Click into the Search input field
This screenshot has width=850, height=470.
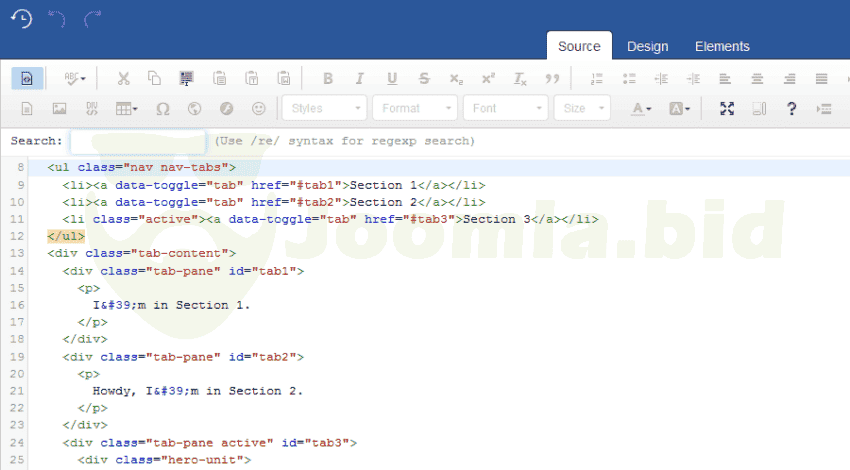pyautogui.click(x=138, y=141)
